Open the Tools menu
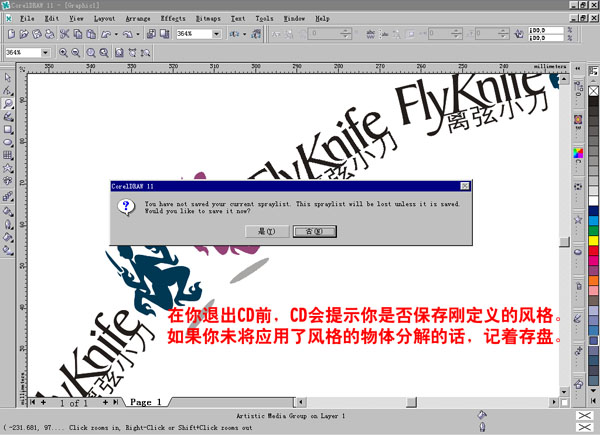Image resolution: width=600 pixels, height=435 pixels. point(264,18)
